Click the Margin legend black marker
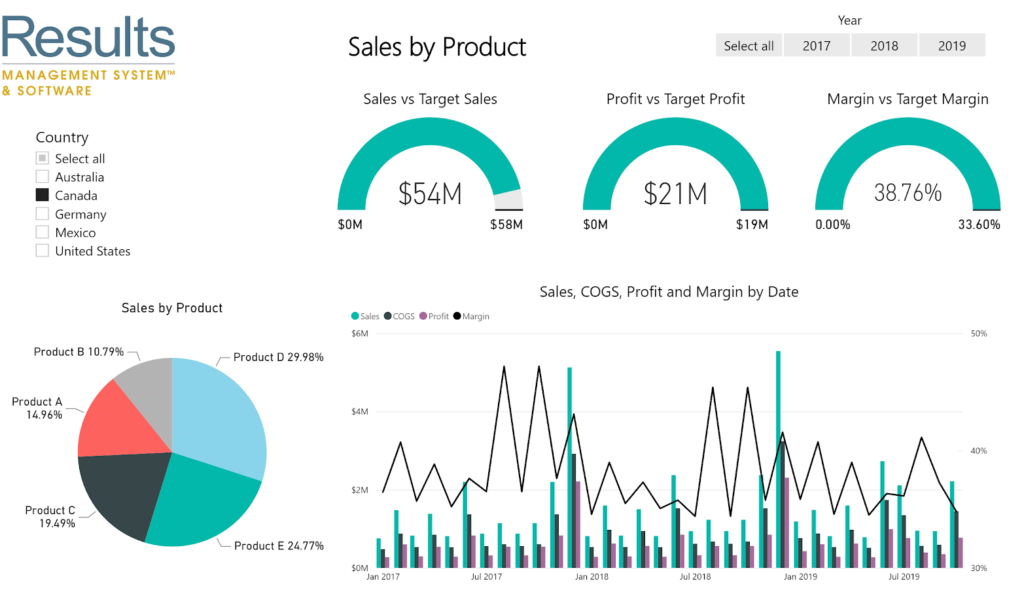The height and width of the screenshot is (590, 1024). [x=457, y=316]
